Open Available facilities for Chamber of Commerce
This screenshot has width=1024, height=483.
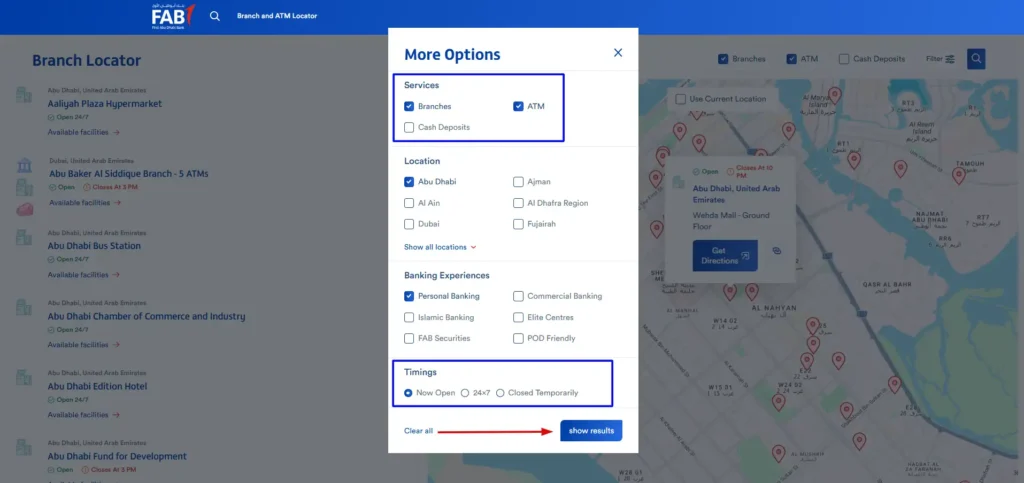tap(84, 345)
